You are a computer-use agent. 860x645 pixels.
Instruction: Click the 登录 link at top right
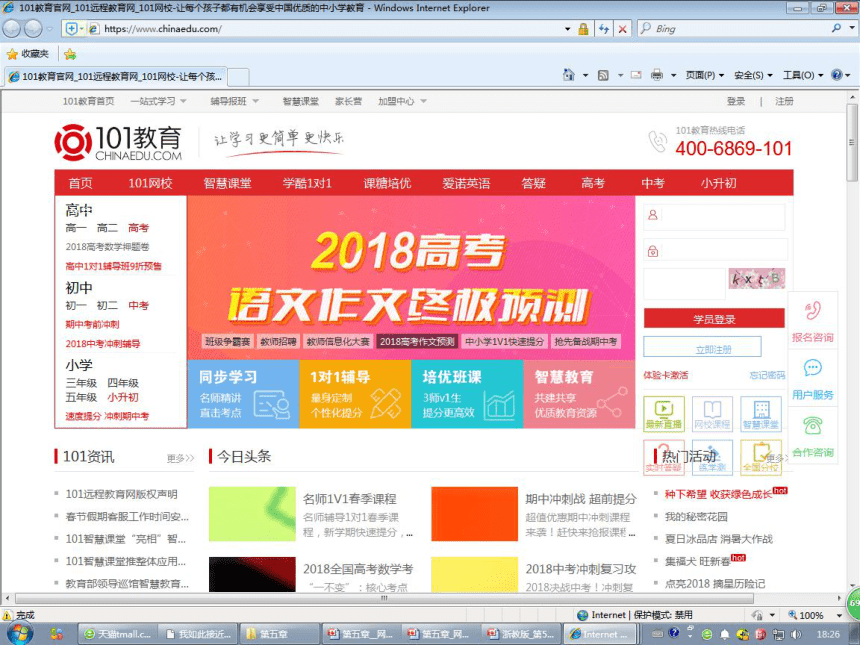[736, 101]
